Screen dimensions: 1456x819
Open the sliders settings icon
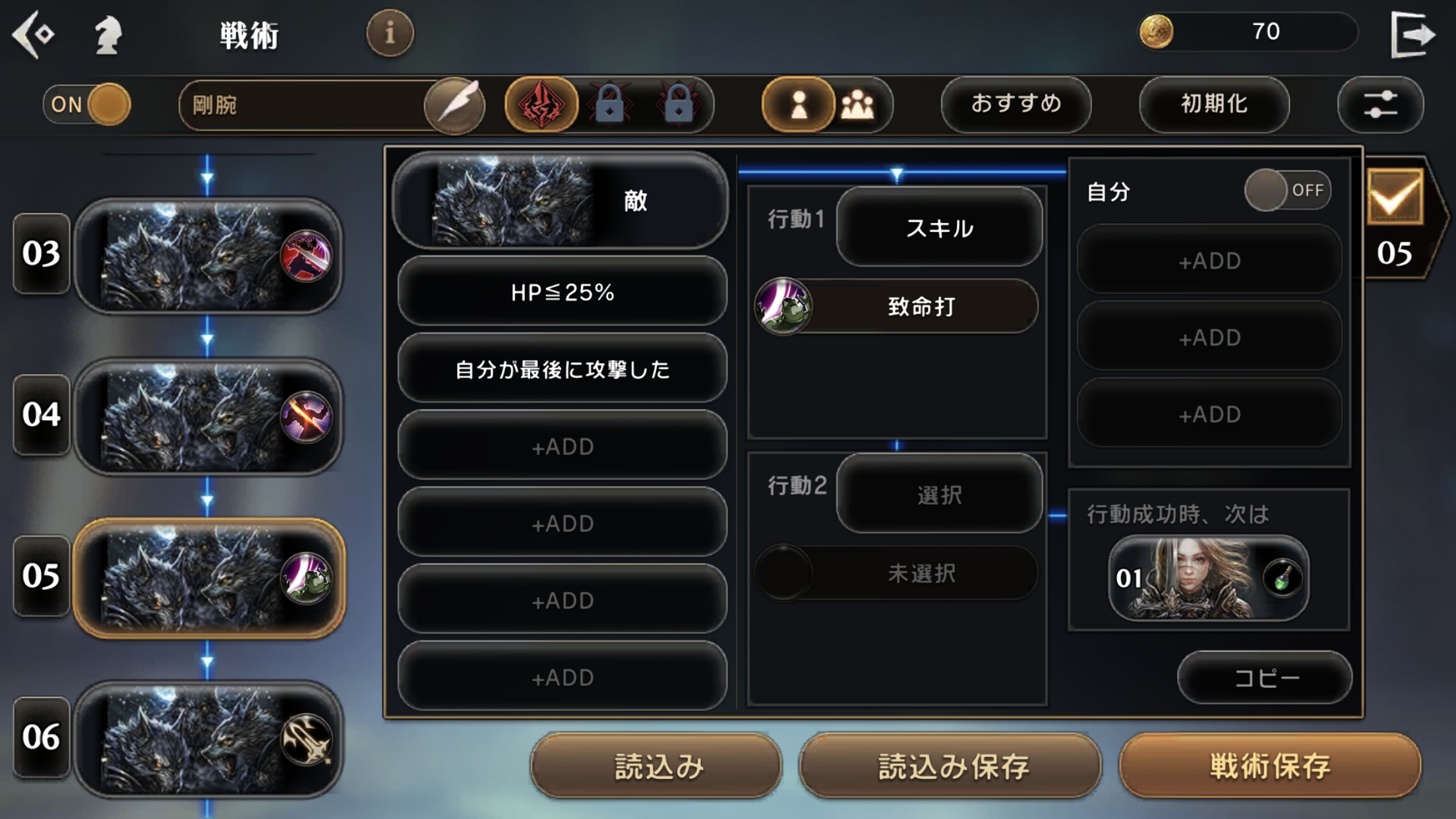click(x=1380, y=104)
